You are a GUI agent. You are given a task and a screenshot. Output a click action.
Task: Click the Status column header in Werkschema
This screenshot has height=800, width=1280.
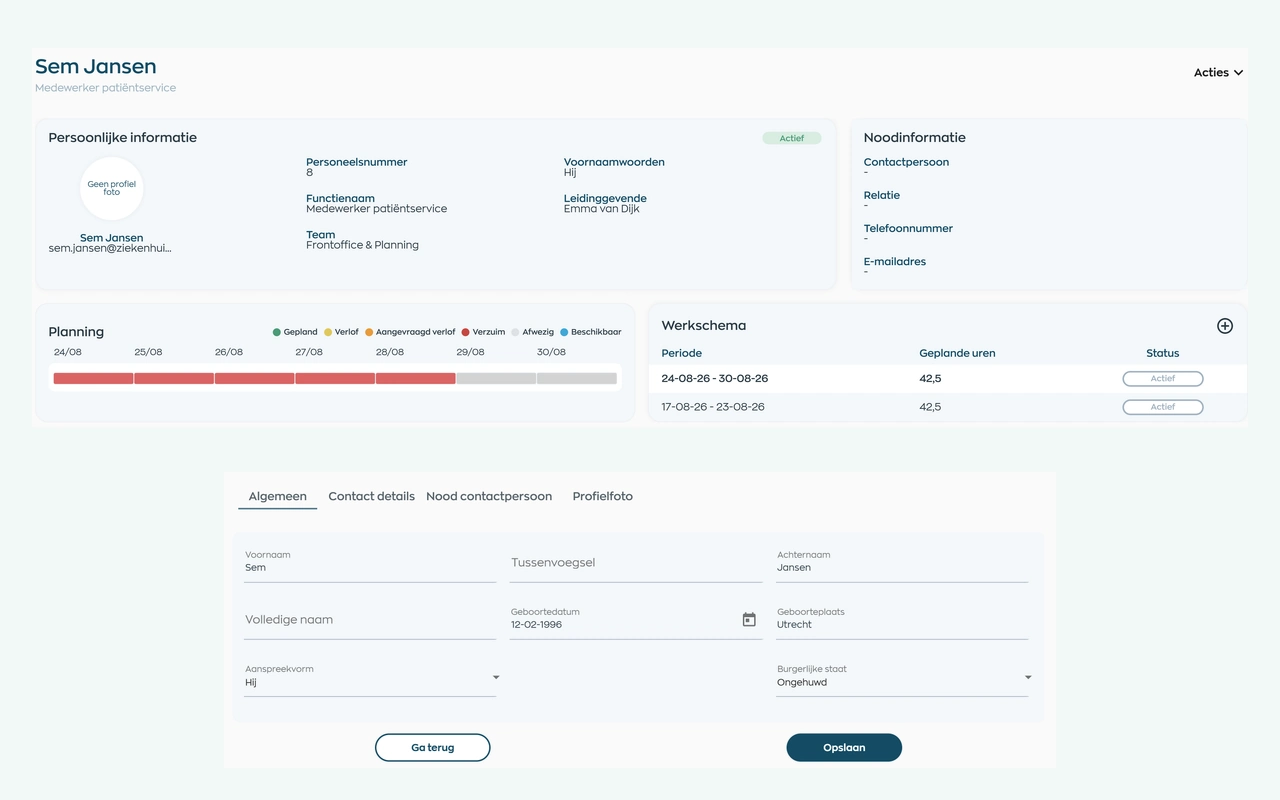point(1163,353)
